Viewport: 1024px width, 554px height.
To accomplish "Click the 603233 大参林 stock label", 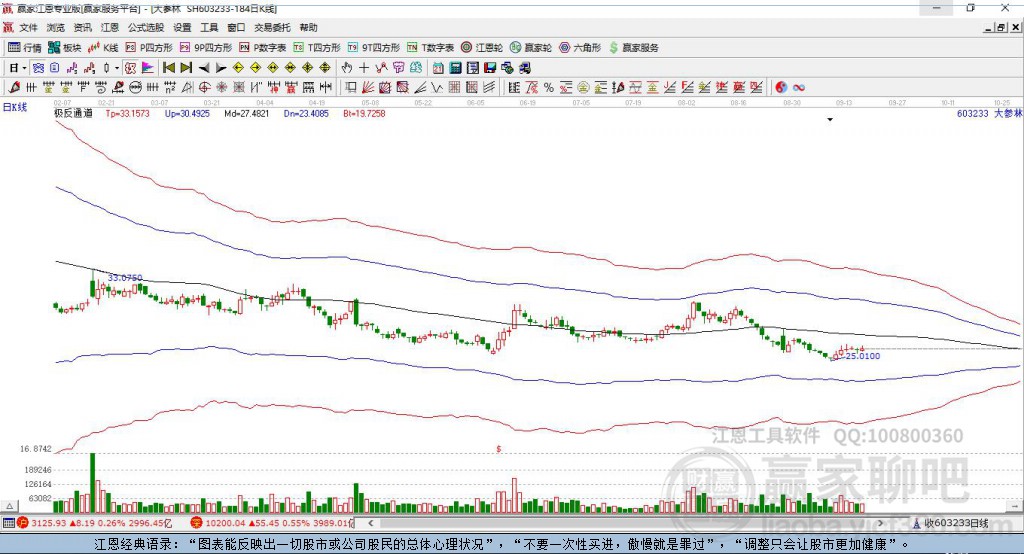I will tap(989, 113).
